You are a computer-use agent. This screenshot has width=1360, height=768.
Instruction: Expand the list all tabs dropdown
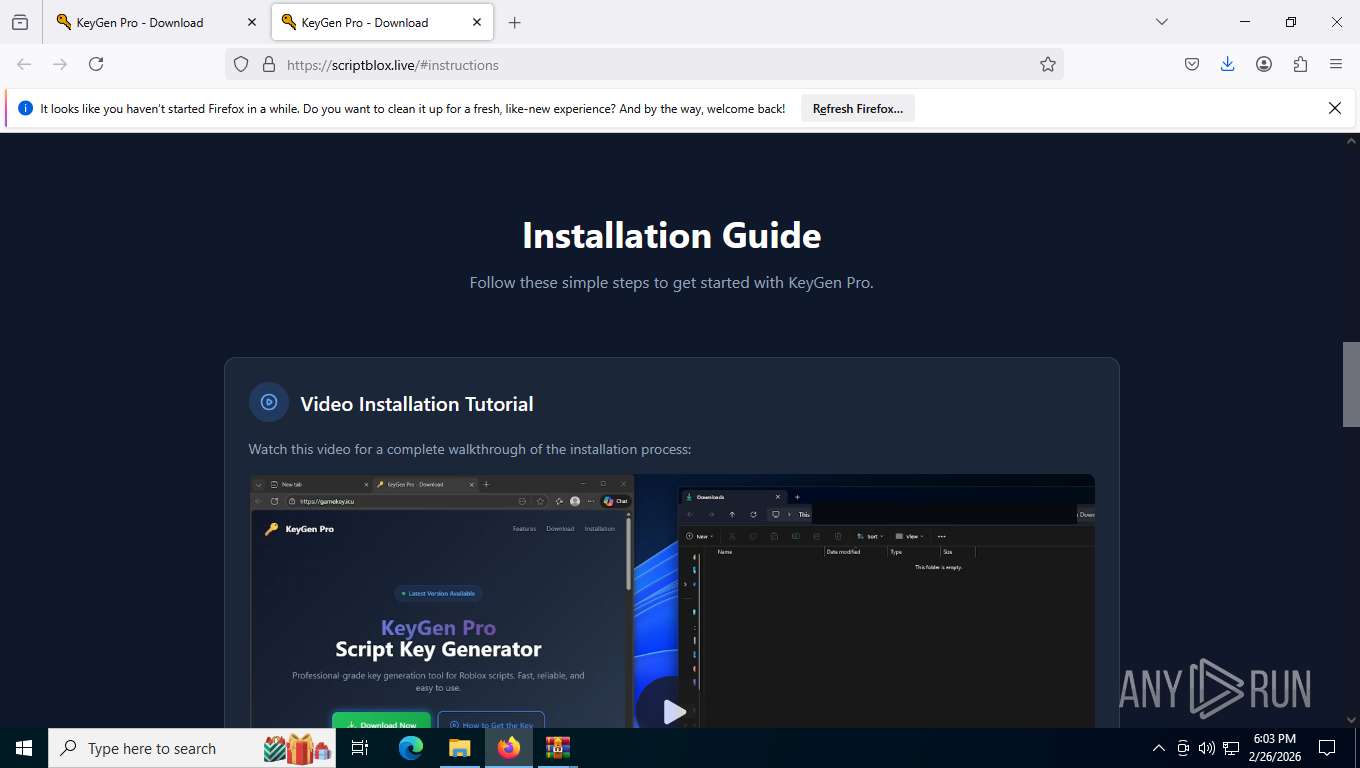[x=1162, y=22]
